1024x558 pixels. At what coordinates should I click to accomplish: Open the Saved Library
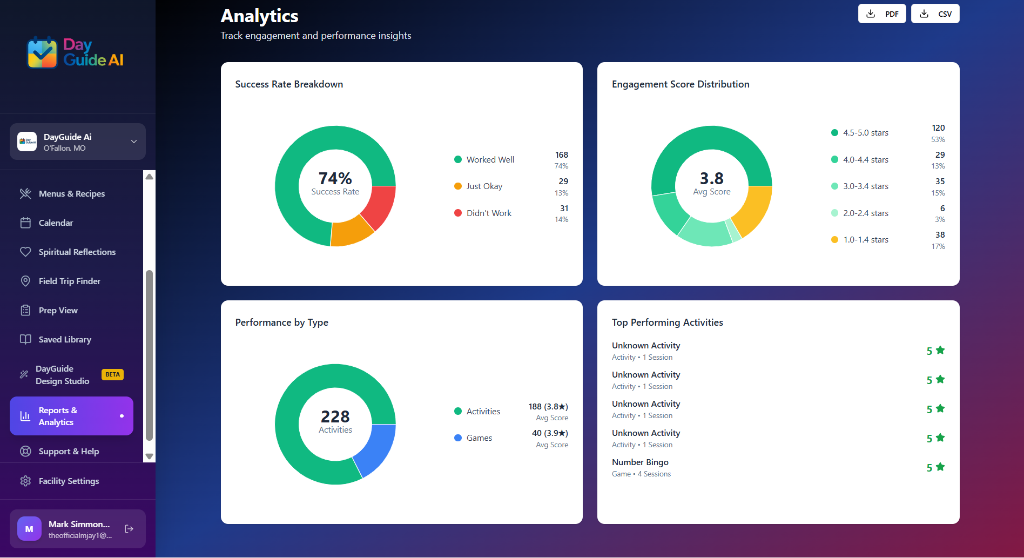point(72,339)
